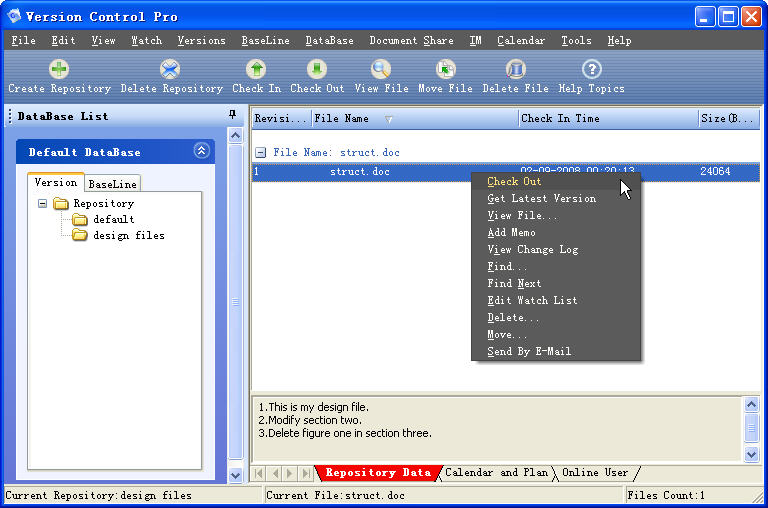Image resolution: width=768 pixels, height=508 pixels.
Task: Choose Move... in context menu
Action: tap(556, 335)
